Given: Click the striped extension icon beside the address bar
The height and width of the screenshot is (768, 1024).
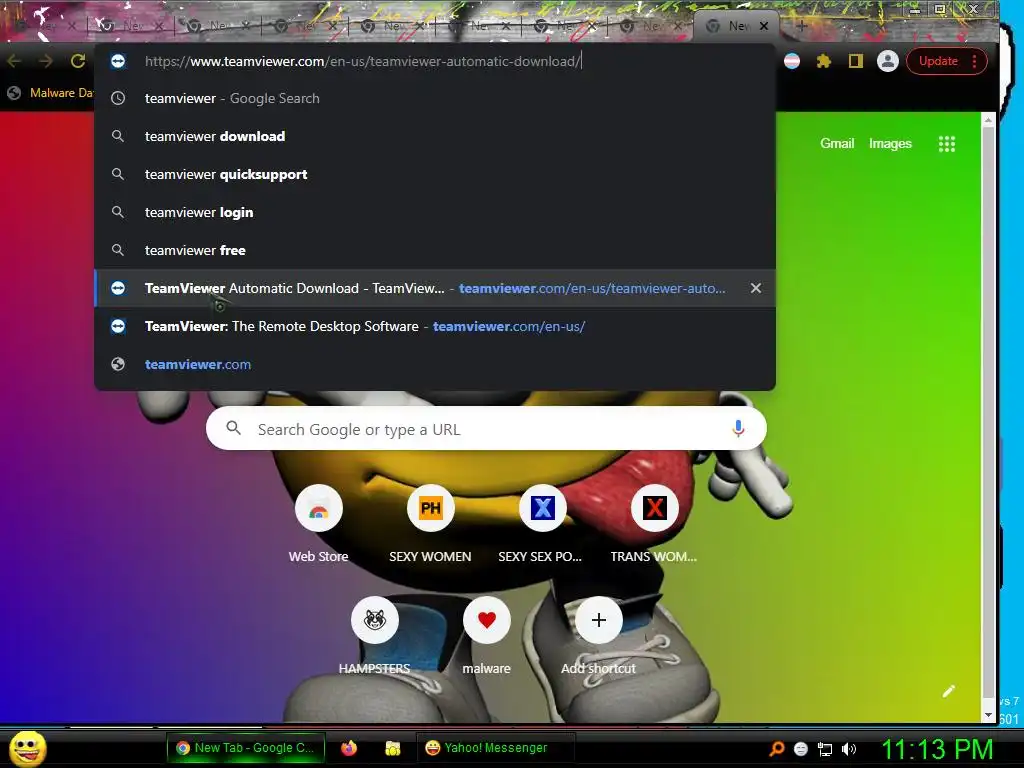Looking at the screenshot, I should (792, 61).
